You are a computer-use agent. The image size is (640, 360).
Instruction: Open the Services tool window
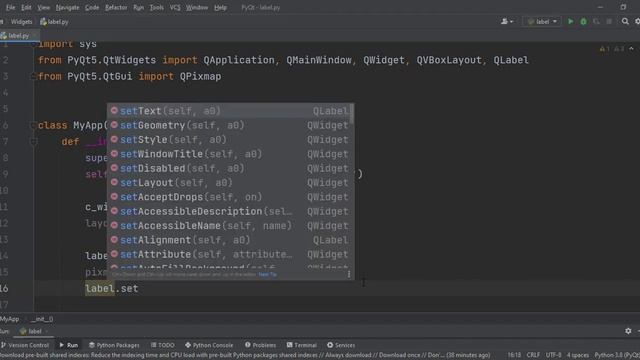341,345
